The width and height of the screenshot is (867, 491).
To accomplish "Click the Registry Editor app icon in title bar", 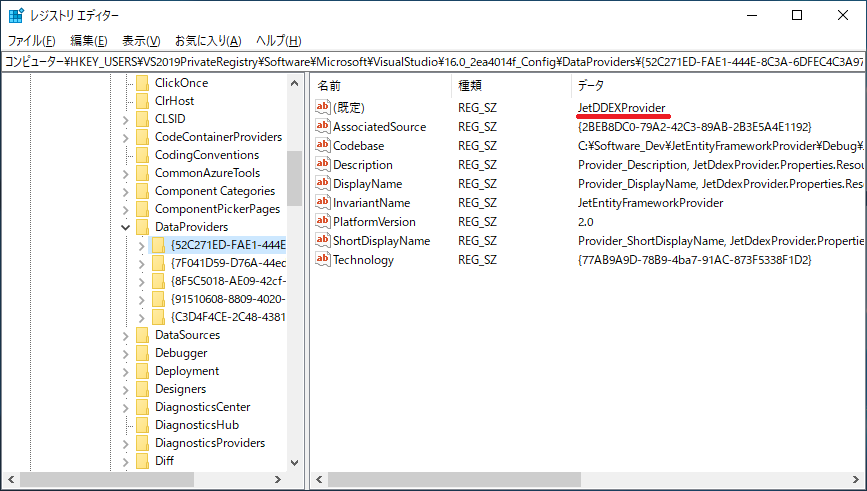I will tap(16, 15).
